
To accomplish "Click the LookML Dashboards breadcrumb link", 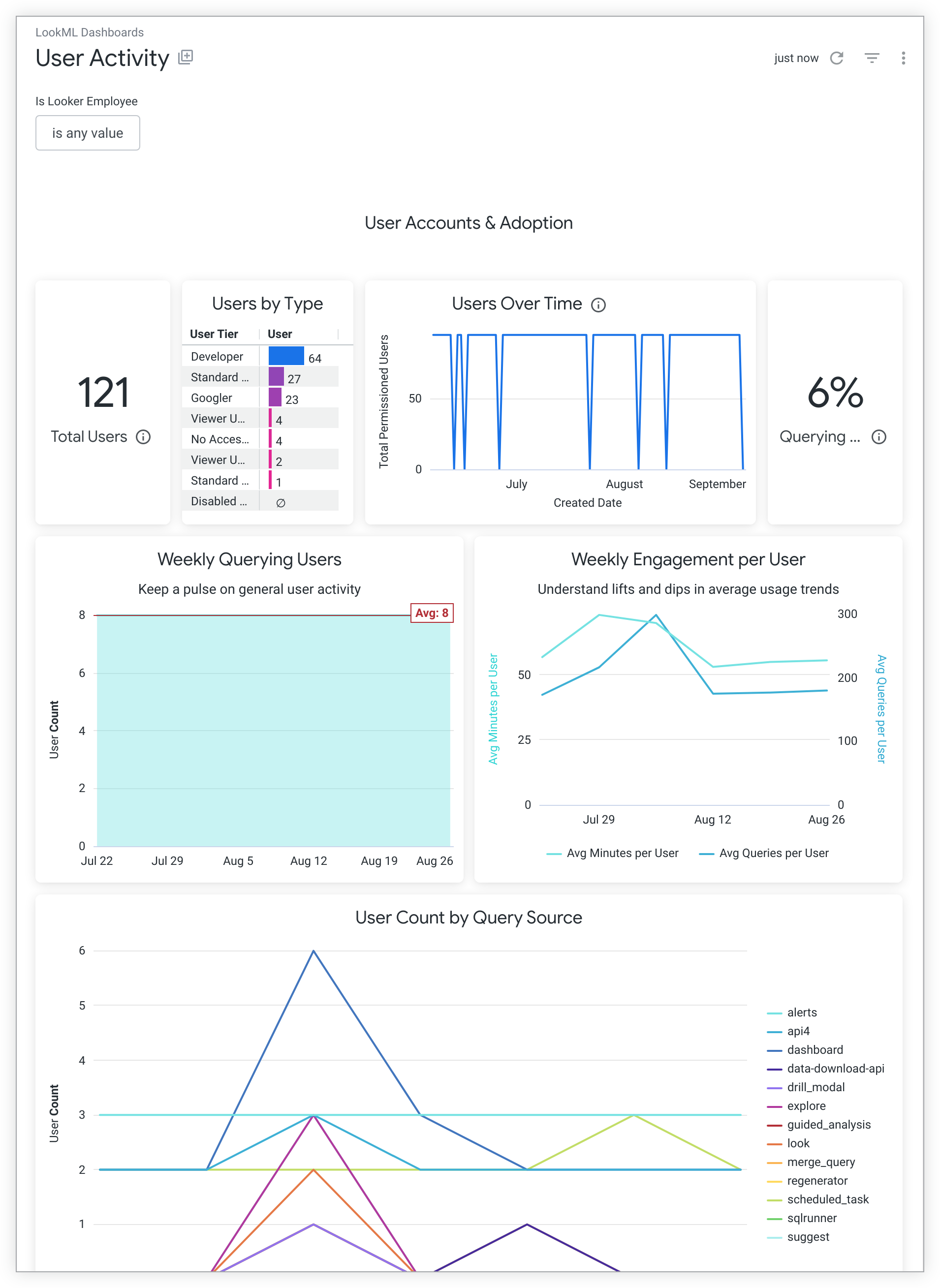I will click(x=90, y=32).
